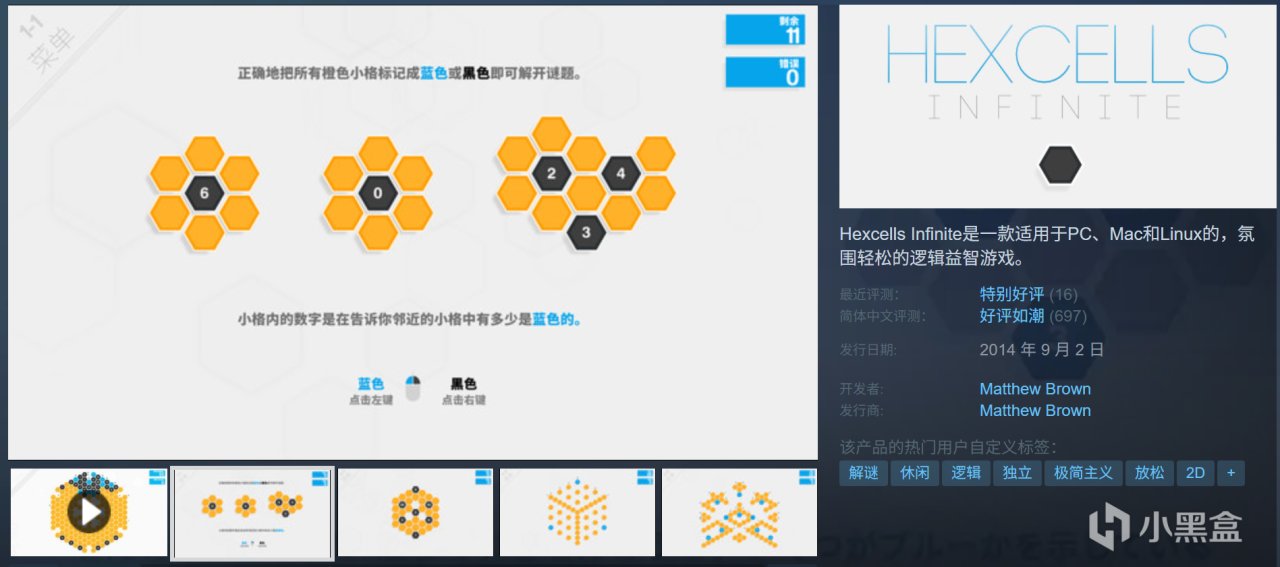Open developer Matthew Brown link
Image resolution: width=1280 pixels, height=567 pixels.
[1035, 389]
